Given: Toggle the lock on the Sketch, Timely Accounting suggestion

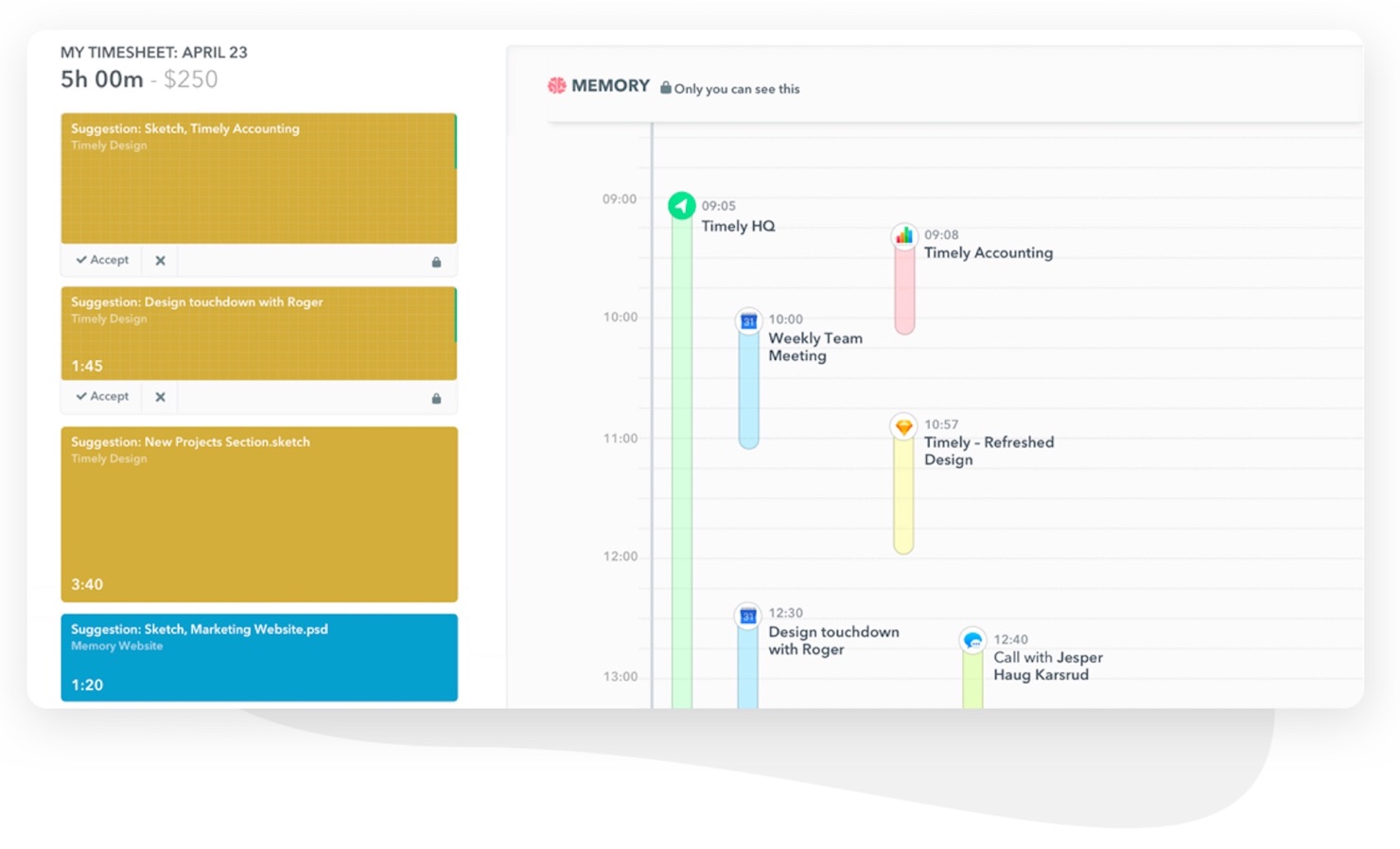Looking at the screenshot, I should pos(436,261).
